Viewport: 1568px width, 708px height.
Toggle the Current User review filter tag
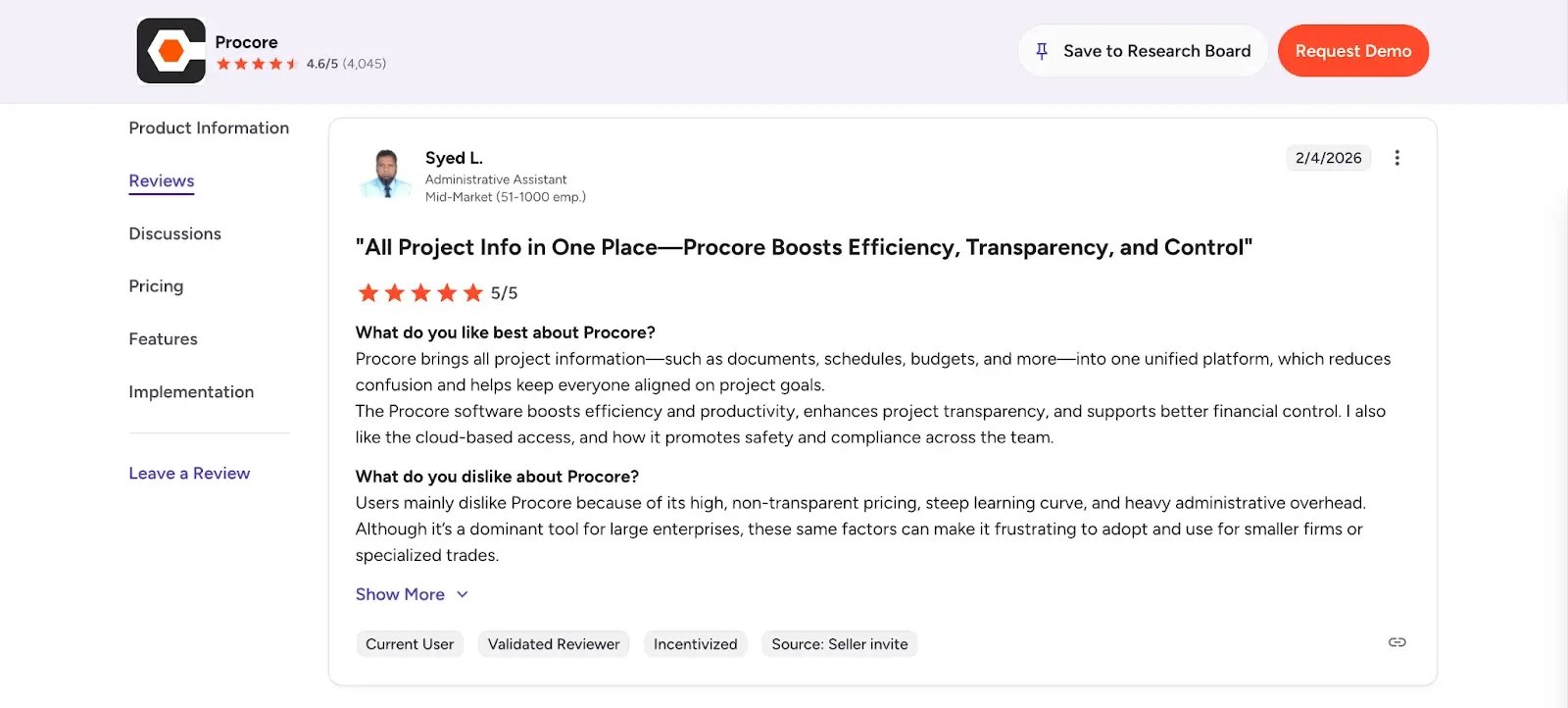click(409, 644)
